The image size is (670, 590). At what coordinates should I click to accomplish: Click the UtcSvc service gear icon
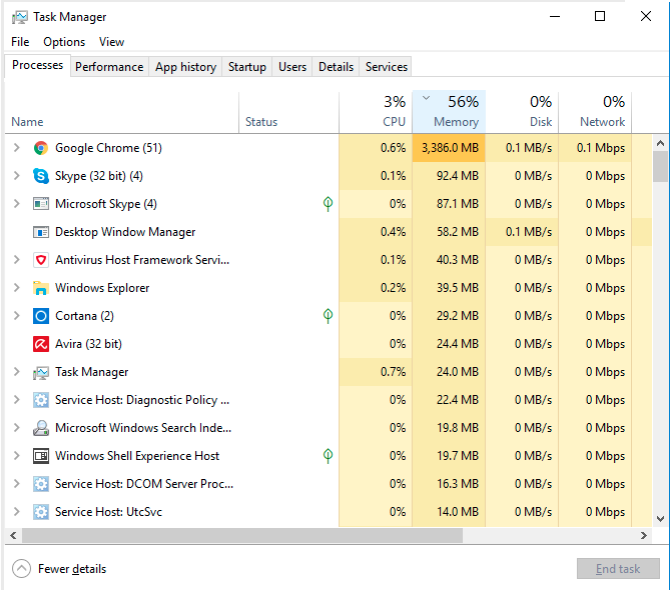(41, 512)
